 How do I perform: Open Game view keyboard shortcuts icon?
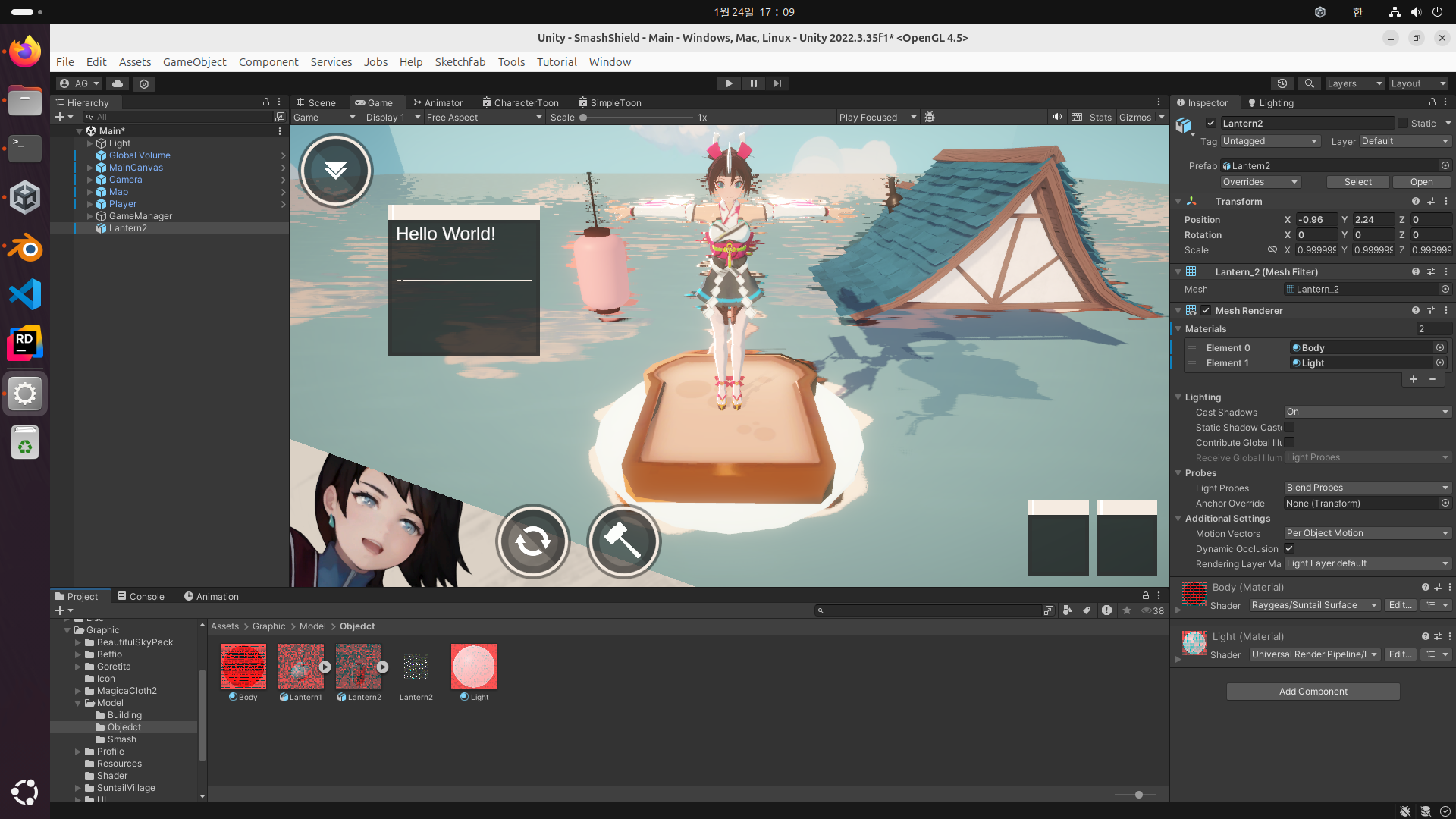(1077, 117)
